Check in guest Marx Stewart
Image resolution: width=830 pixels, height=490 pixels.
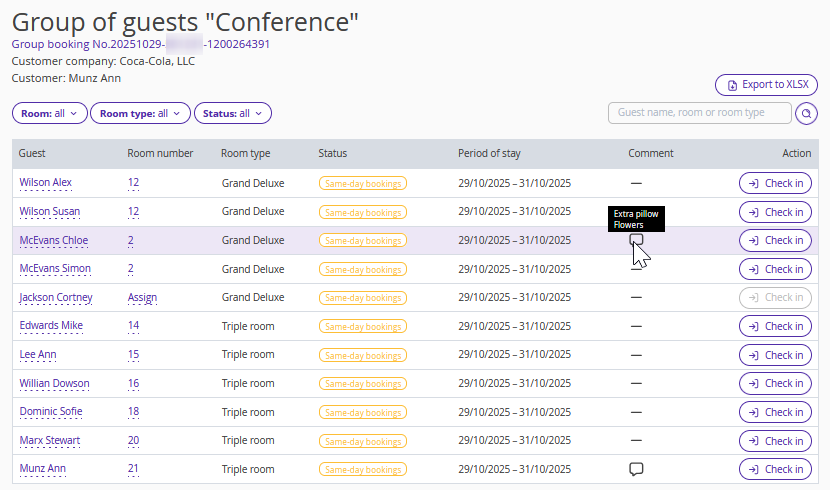pos(775,441)
